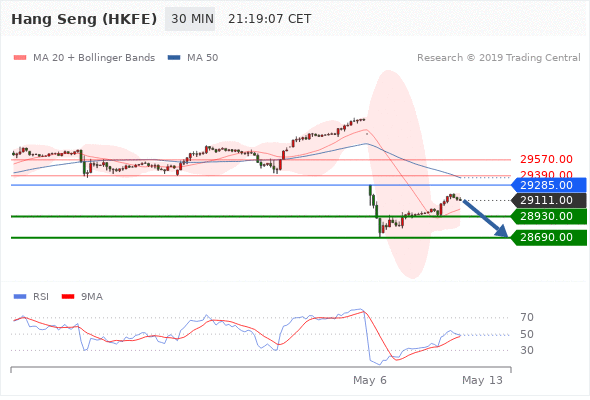The image size is (590, 400).
Task: Click the MA 50 legend text
Action: (x=202, y=58)
